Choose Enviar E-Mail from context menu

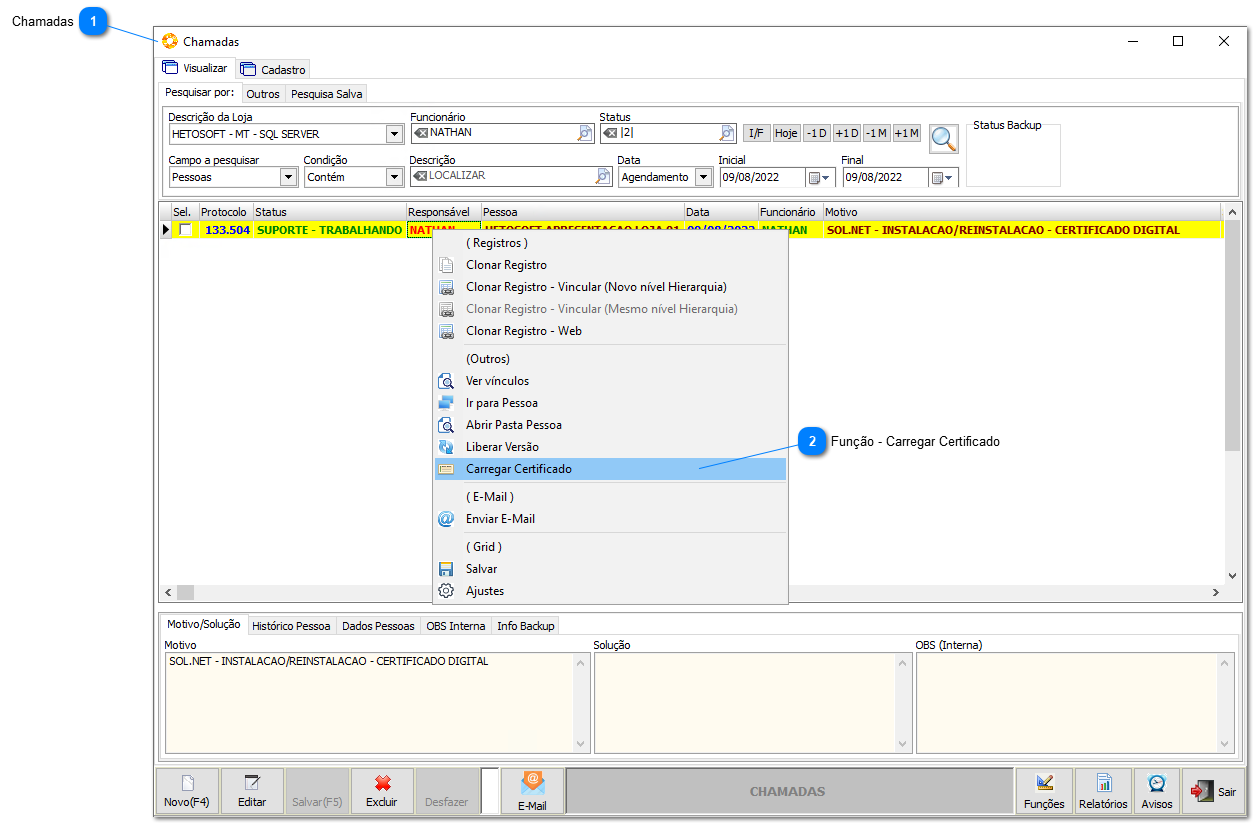(x=500, y=519)
